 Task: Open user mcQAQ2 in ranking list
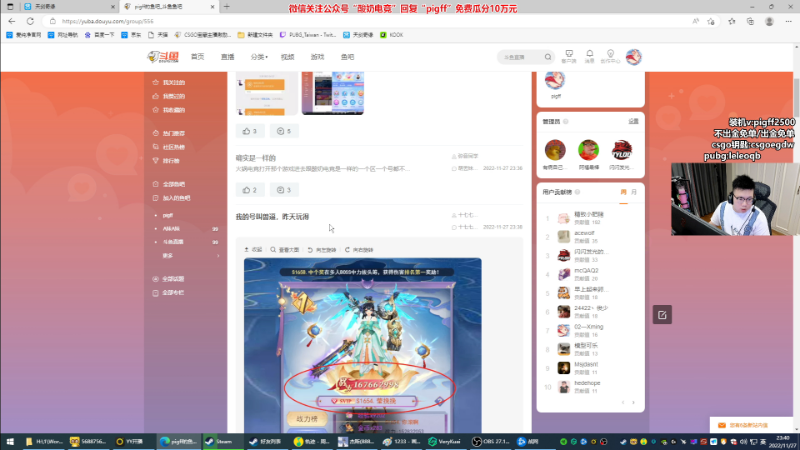pyautogui.click(x=586, y=270)
